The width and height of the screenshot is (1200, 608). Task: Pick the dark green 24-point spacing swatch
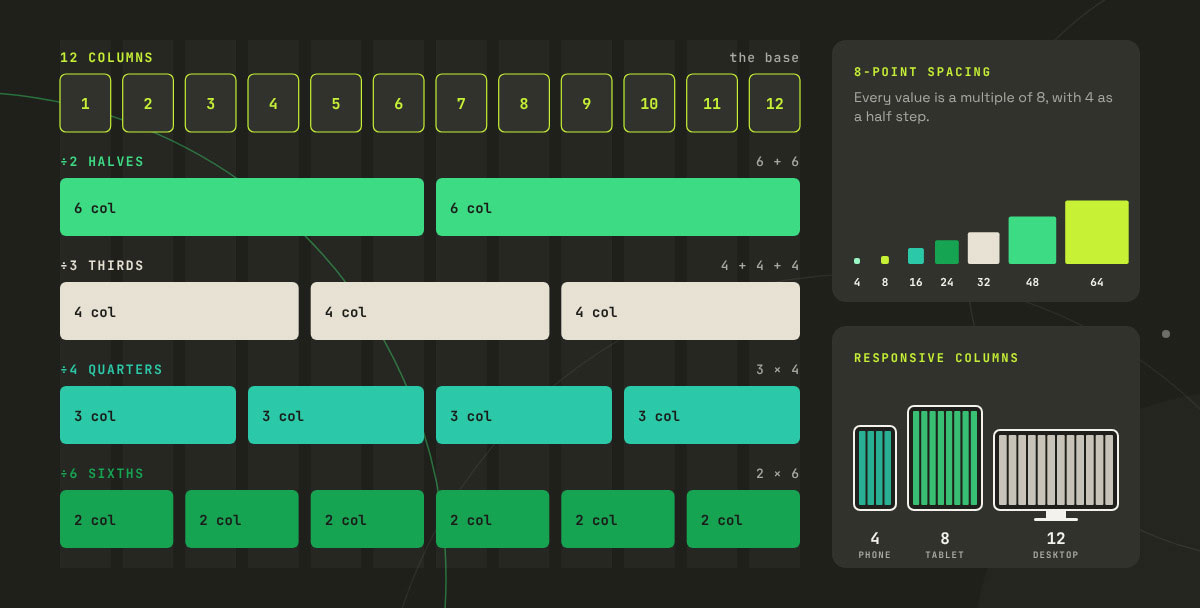[x=947, y=252]
